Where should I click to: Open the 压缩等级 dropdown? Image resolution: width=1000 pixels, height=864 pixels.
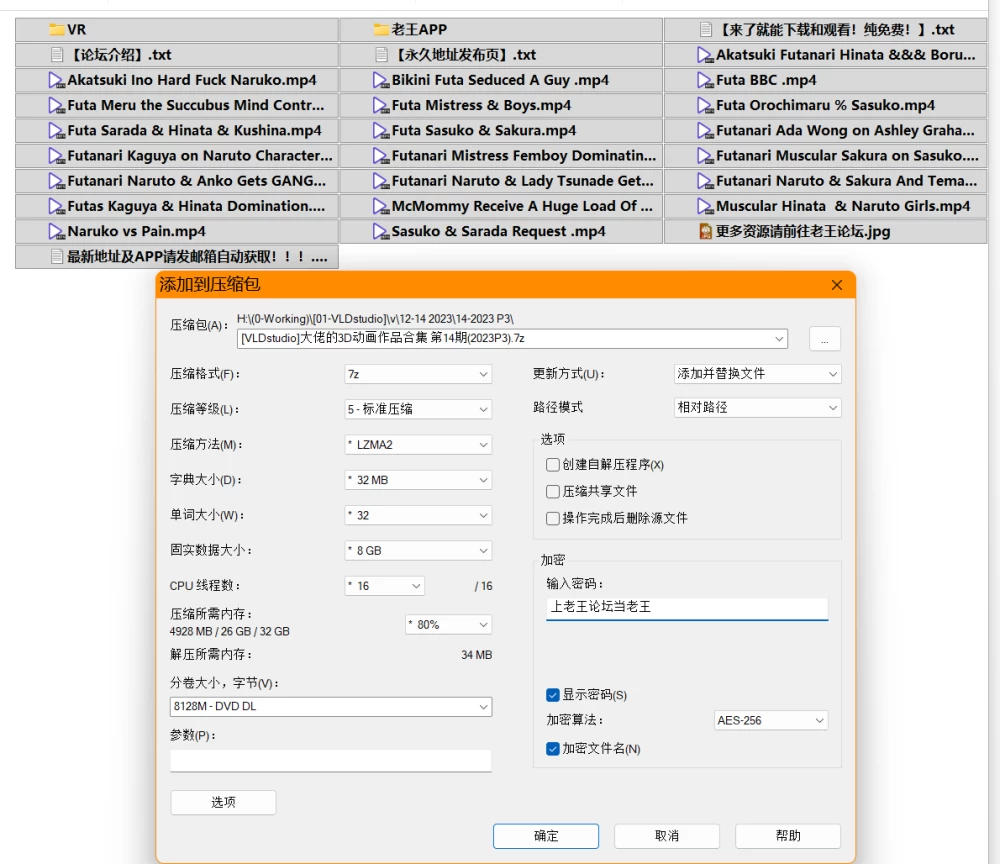coord(418,409)
